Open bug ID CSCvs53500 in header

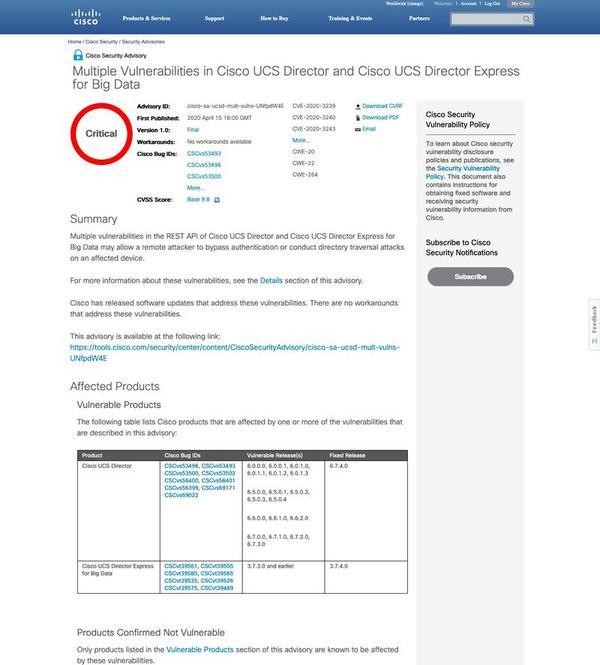click(204, 176)
